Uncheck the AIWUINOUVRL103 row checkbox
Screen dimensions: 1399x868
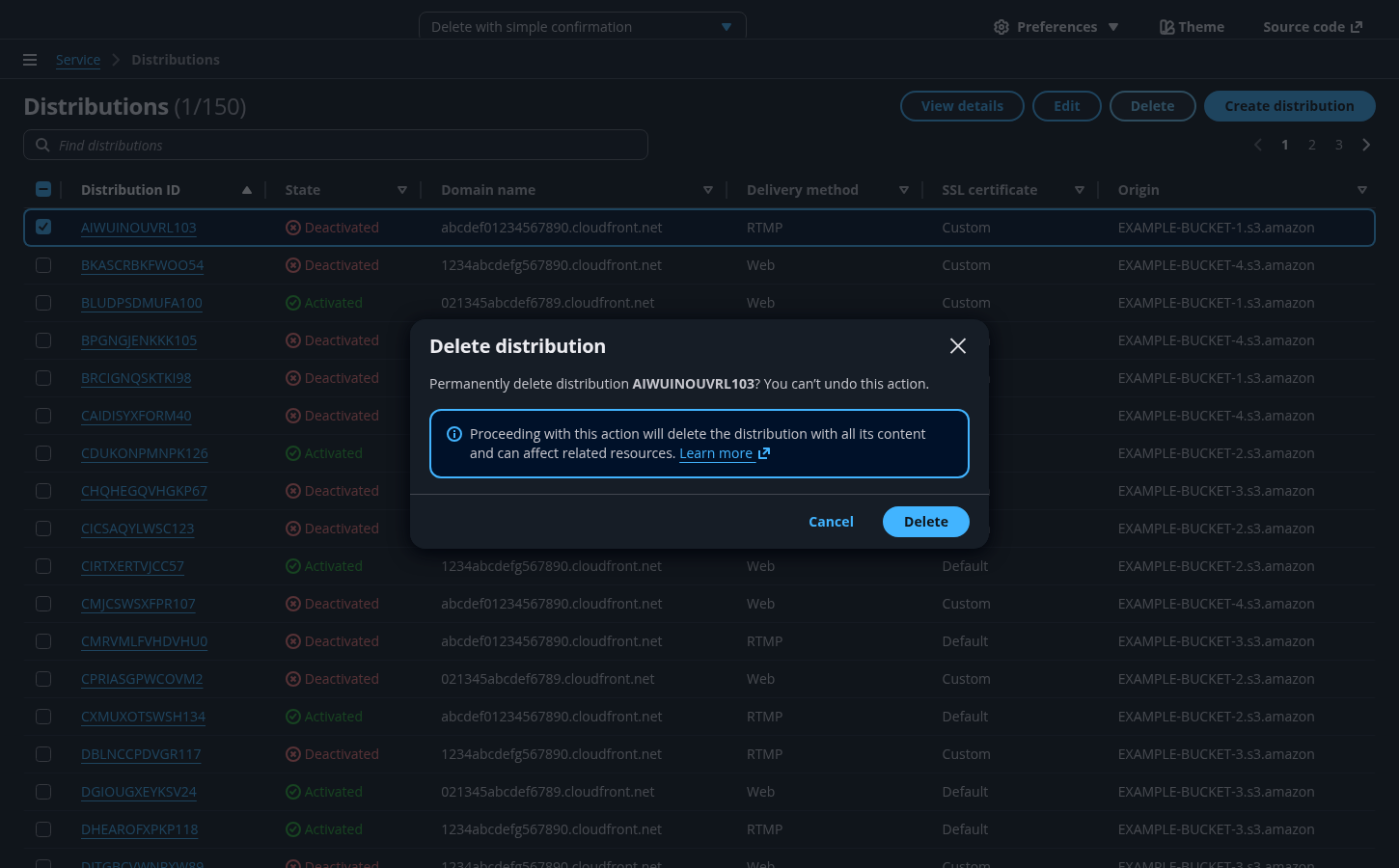click(43, 228)
